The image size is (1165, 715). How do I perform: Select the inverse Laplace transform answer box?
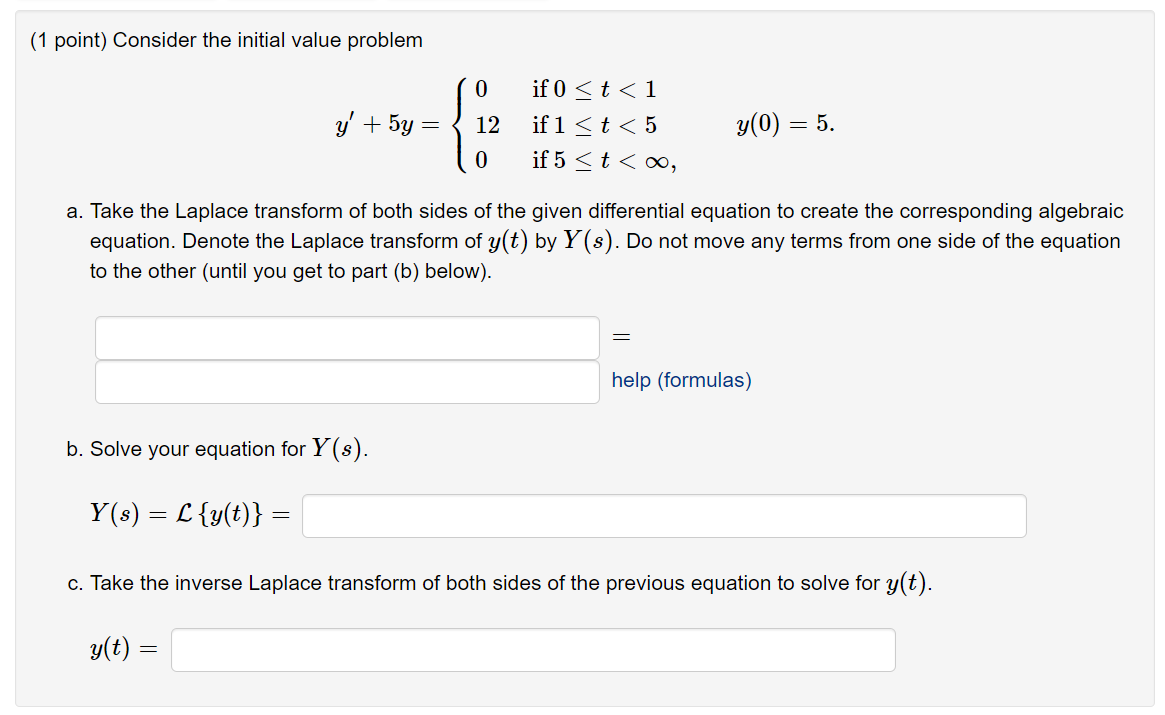pyautogui.click(x=533, y=649)
